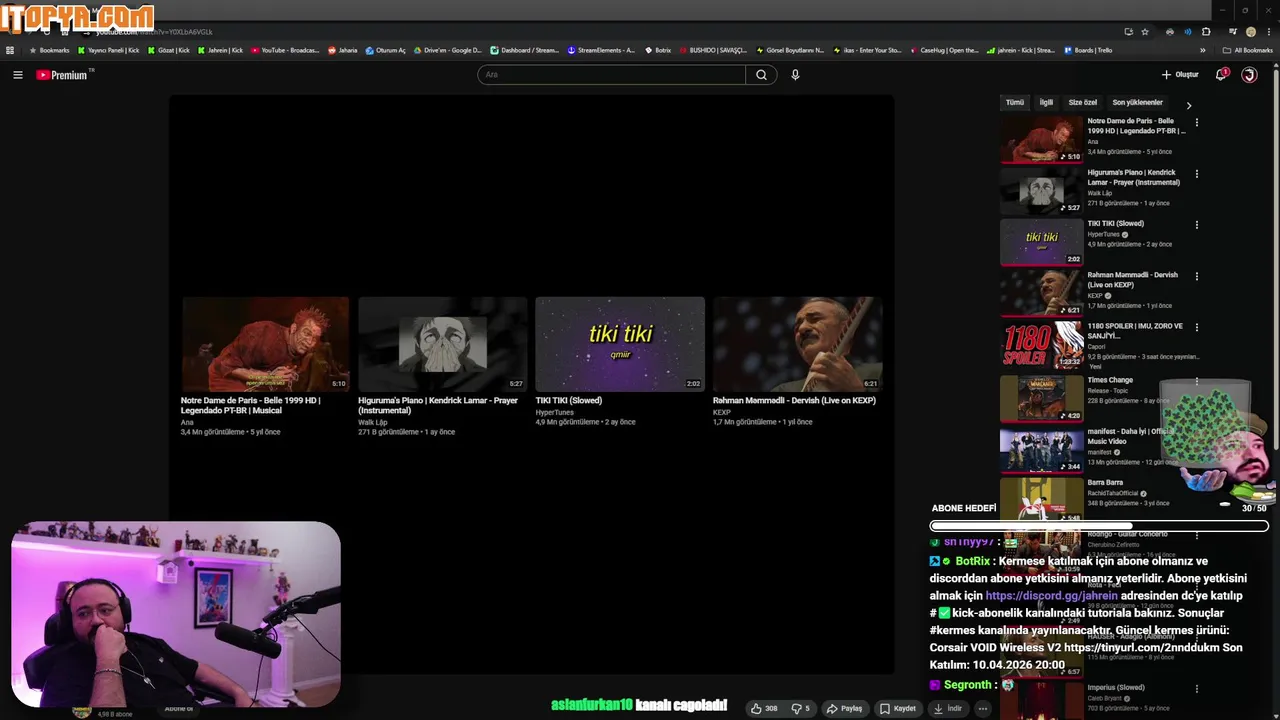Viewport: 1280px width, 720px height.
Task: Open YouTube Broadcast bookmark
Action: (285, 50)
